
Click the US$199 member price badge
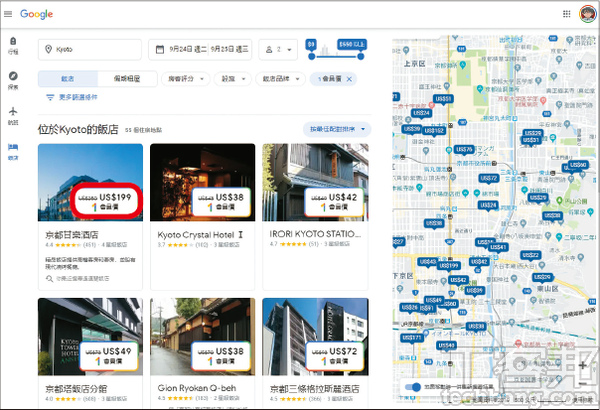(x=105, y=201)
